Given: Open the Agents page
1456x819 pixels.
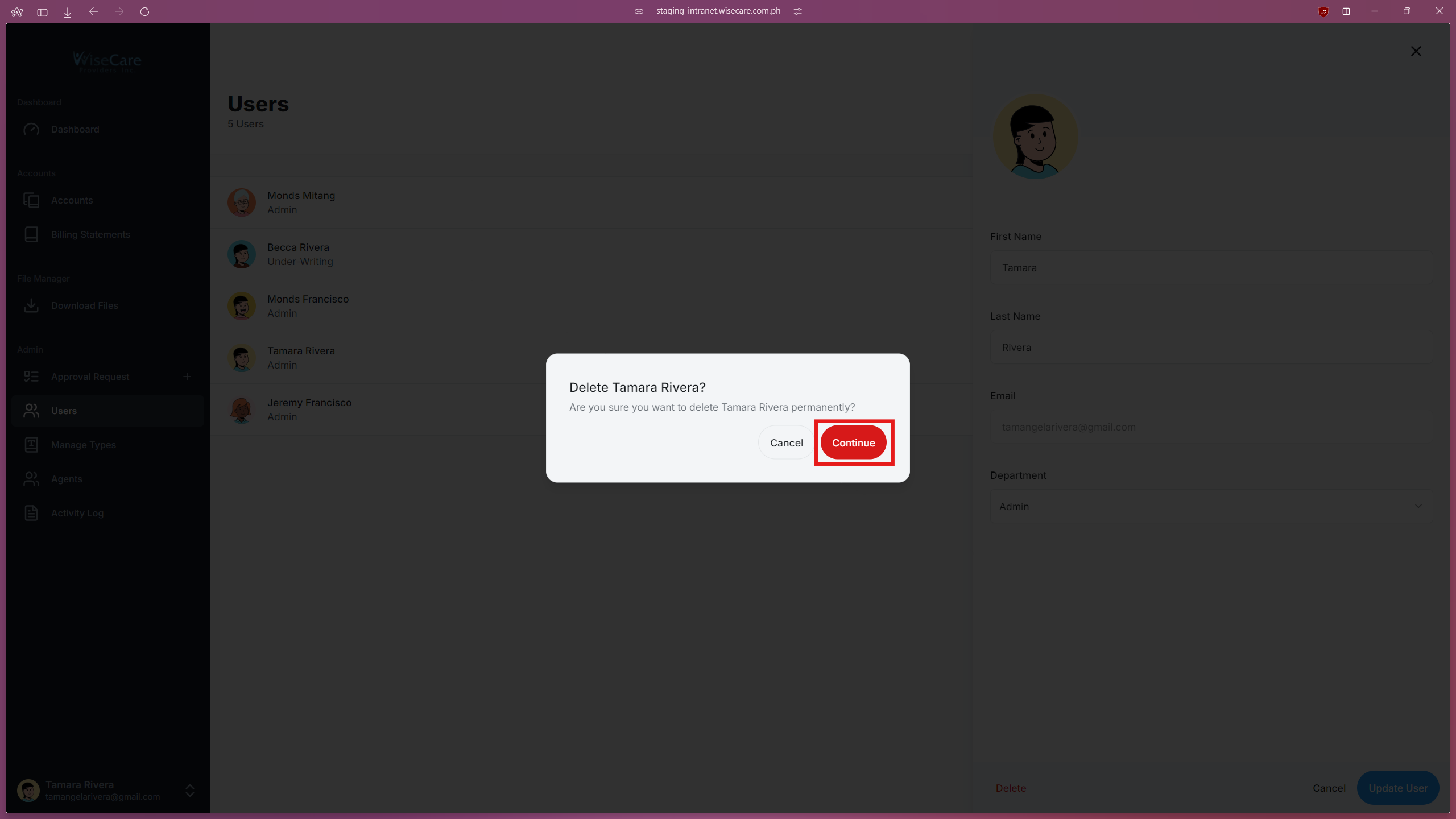Looking at the screenshot, I should pyautogui.click(x=67, y=479).
